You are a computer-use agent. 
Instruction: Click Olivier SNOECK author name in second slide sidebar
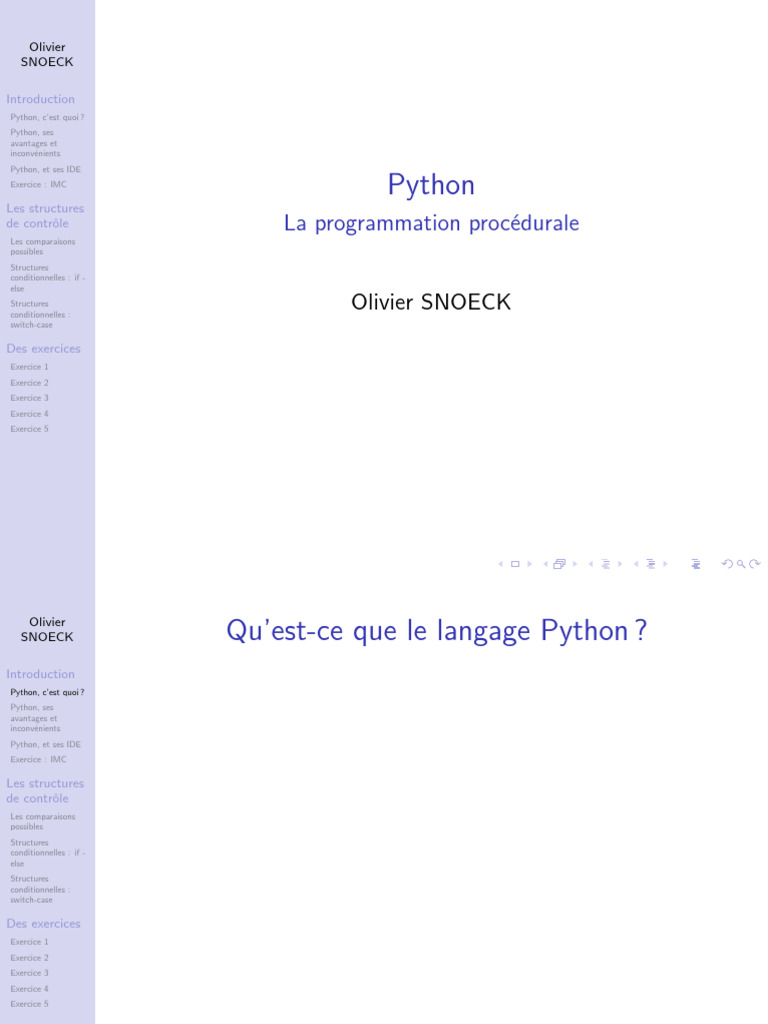click(x=47, y=630)
